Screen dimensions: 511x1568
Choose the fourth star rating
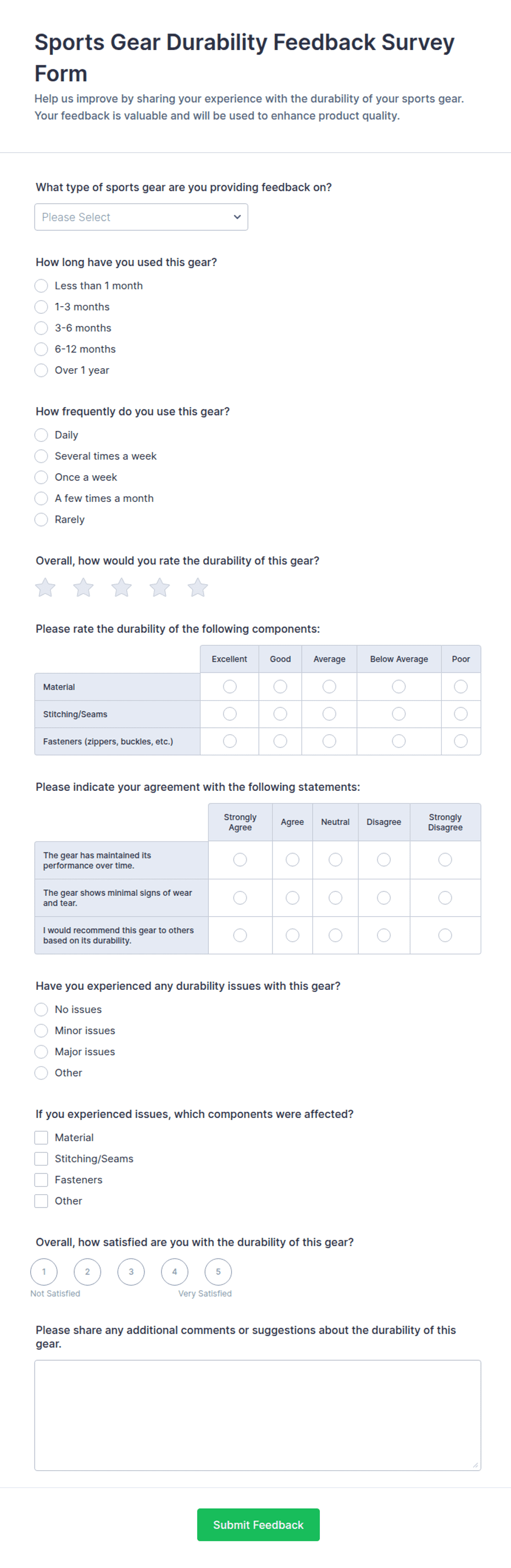159,588
